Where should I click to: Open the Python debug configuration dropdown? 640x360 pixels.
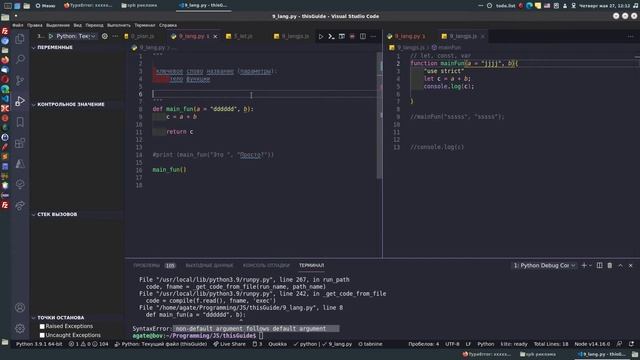point(76,36)
